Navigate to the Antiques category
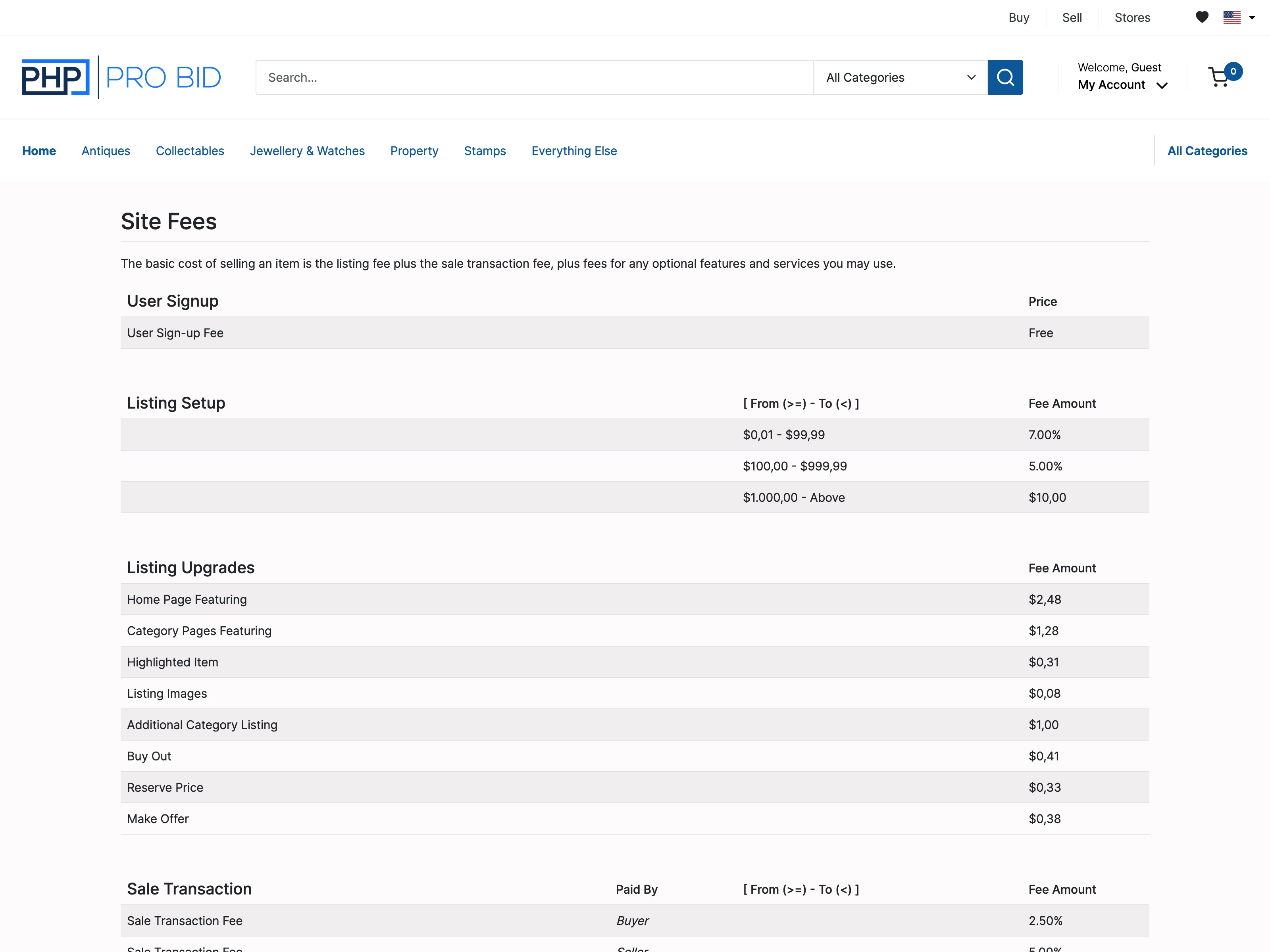 [x=106, y=151]
